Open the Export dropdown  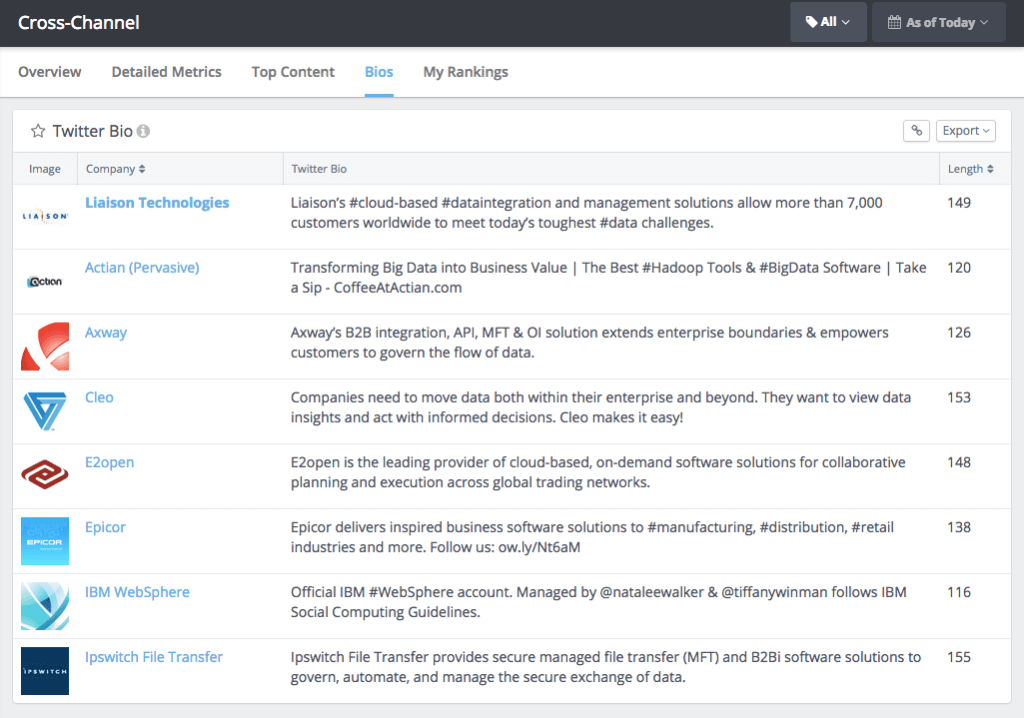(x=966, y=131)
